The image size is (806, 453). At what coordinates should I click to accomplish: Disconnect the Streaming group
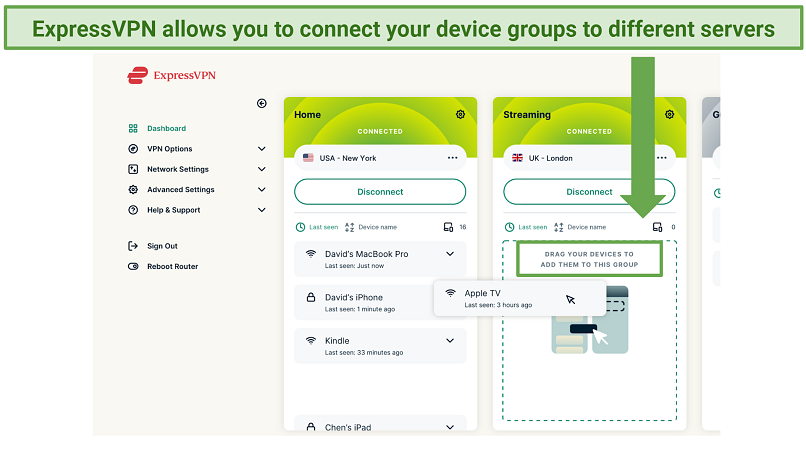[x=589, y=192]
